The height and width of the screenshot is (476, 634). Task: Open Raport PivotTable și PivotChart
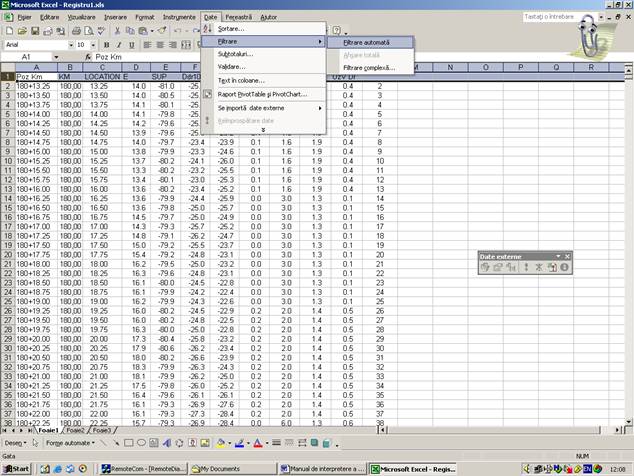click(x=261, y=94)
